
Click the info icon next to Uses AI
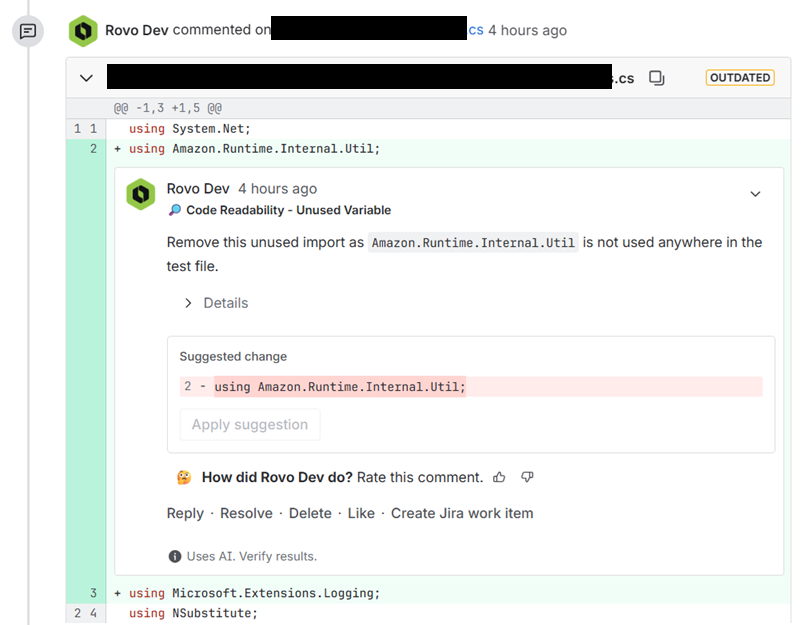(174, 555)
